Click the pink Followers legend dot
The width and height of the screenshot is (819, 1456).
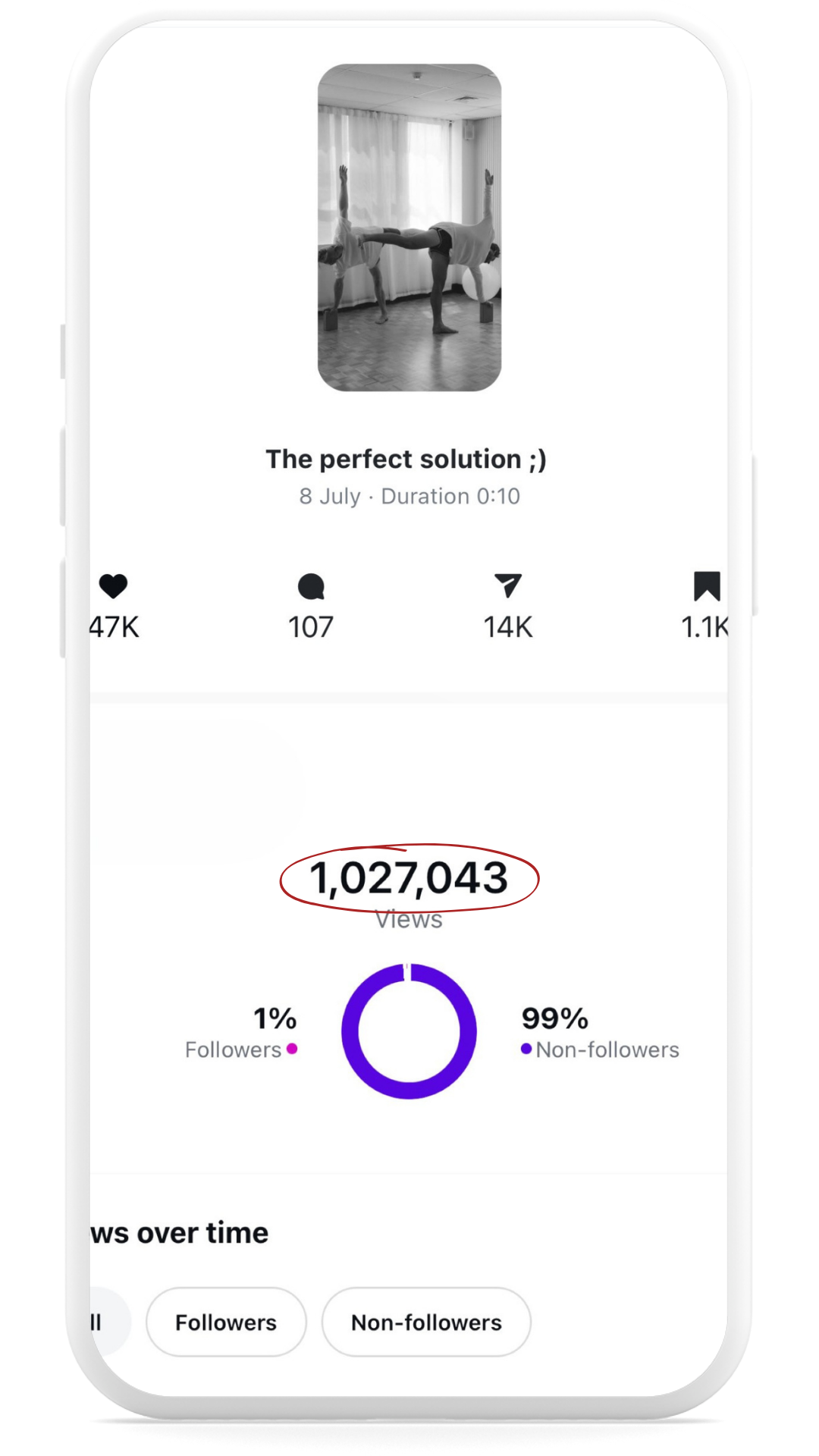292,1049
